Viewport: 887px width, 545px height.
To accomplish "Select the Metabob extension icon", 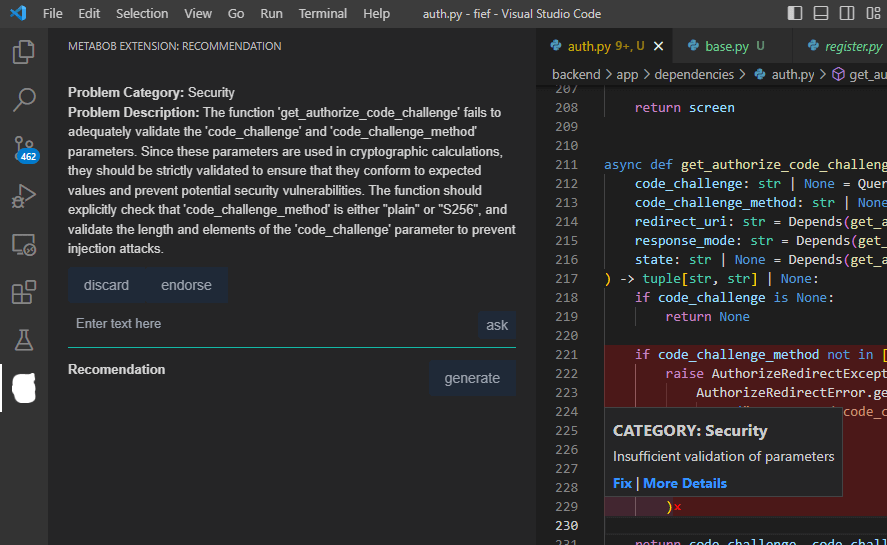I will tap(24, 388).
